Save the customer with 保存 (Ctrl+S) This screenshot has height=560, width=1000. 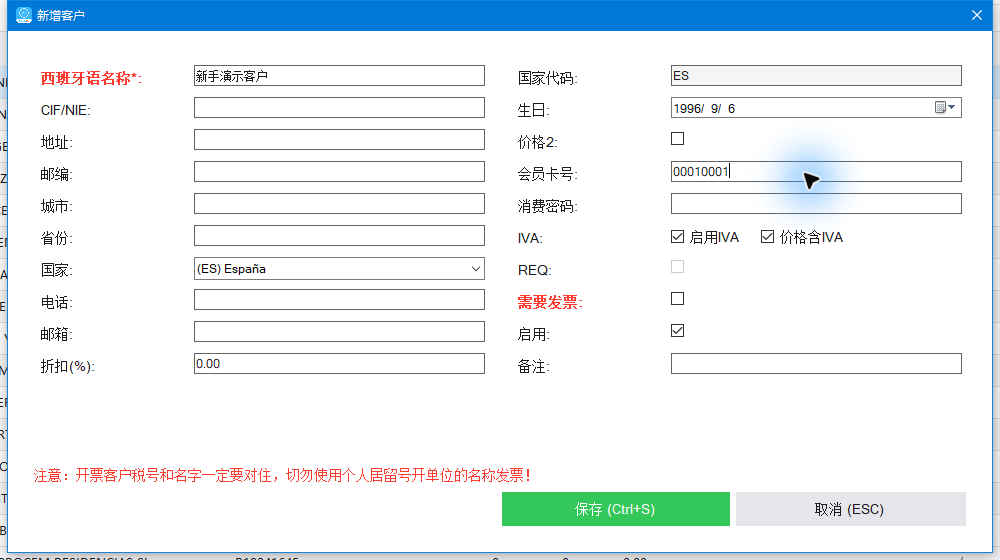[x=615, y=509]
